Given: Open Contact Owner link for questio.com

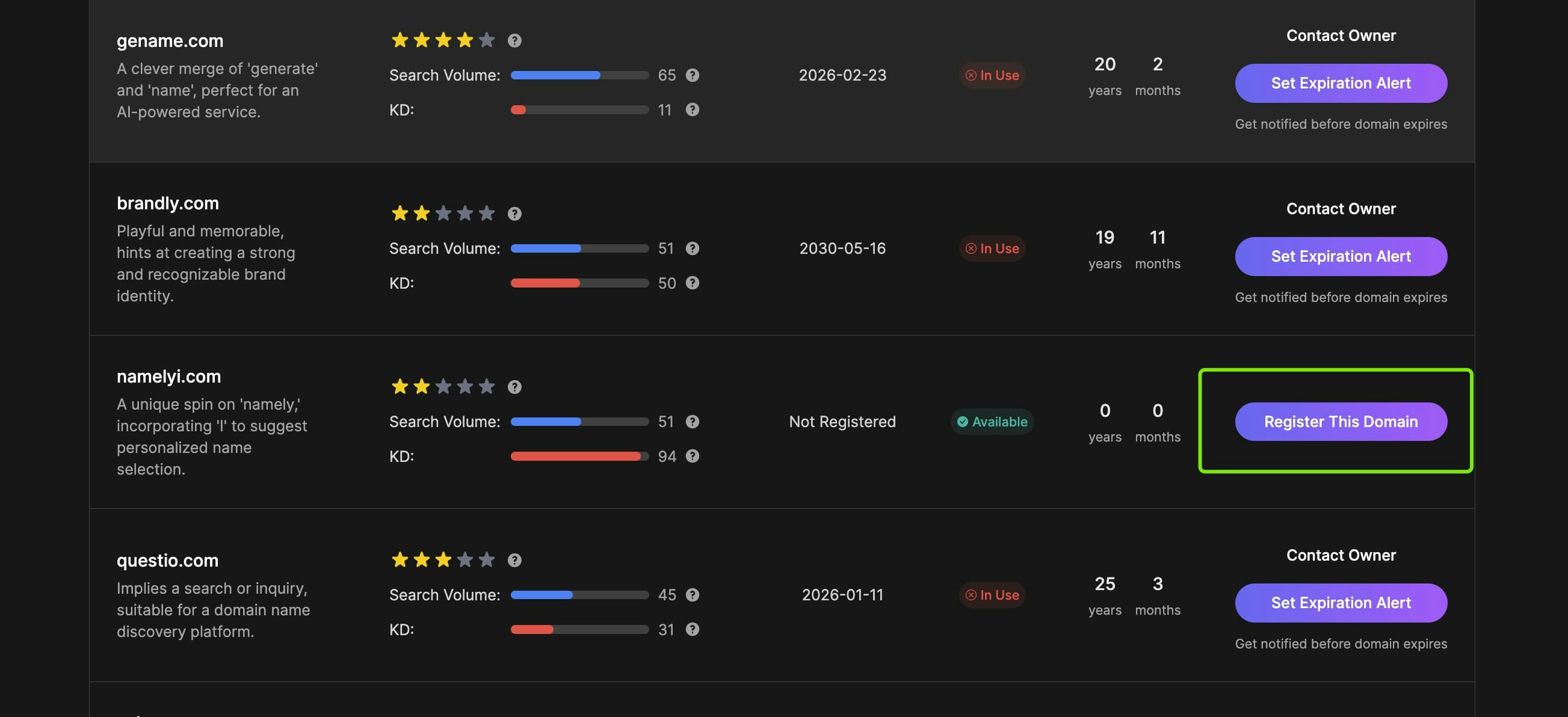Looking at the screenshot, I should 1341,555.
